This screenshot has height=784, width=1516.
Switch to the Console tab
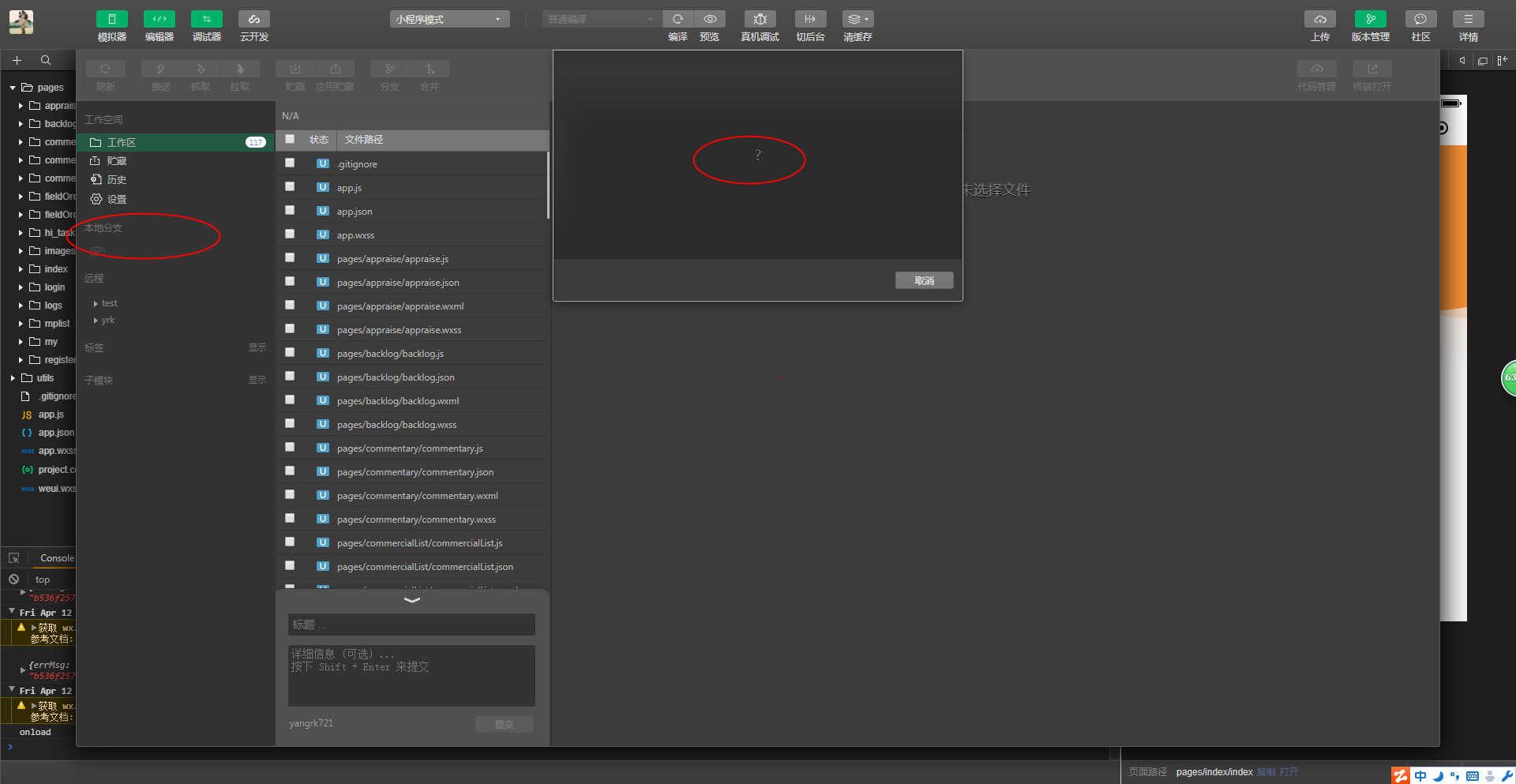(x=57, y=558)
